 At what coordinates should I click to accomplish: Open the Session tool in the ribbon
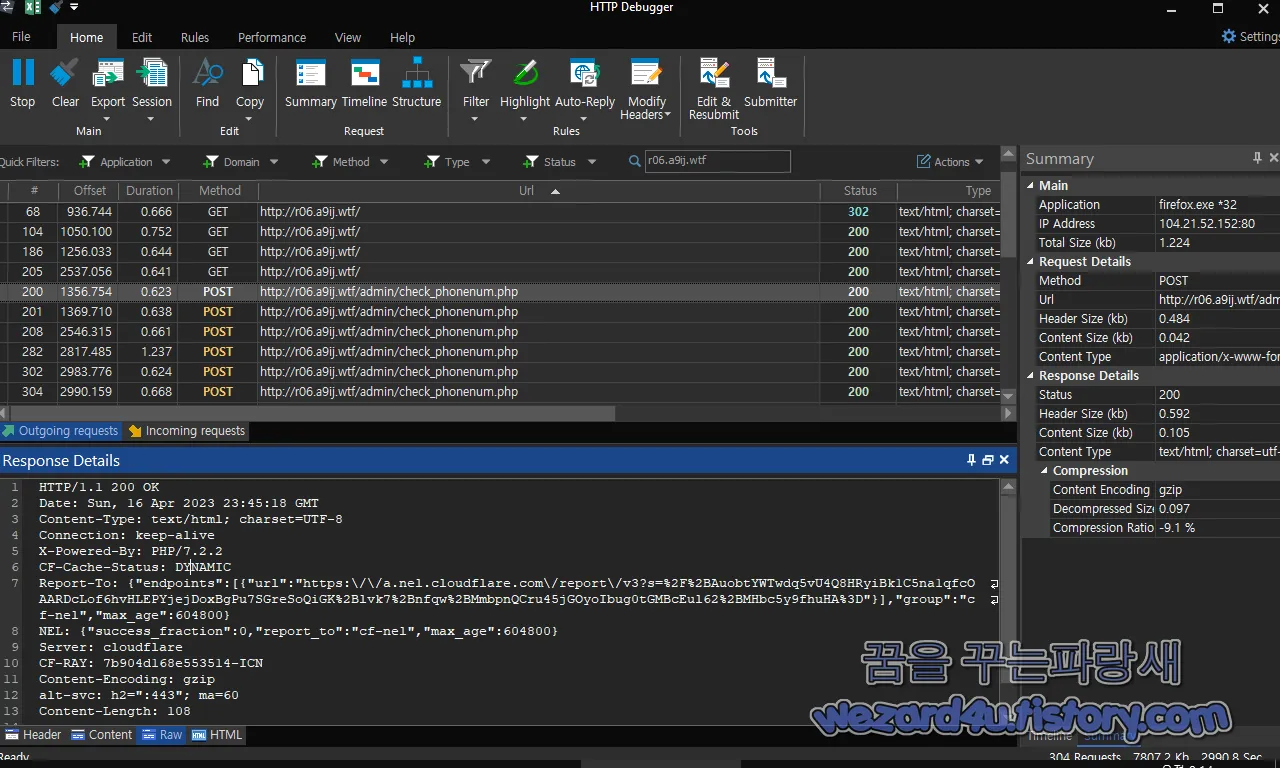pyautogui.click(x=152, y=90)
